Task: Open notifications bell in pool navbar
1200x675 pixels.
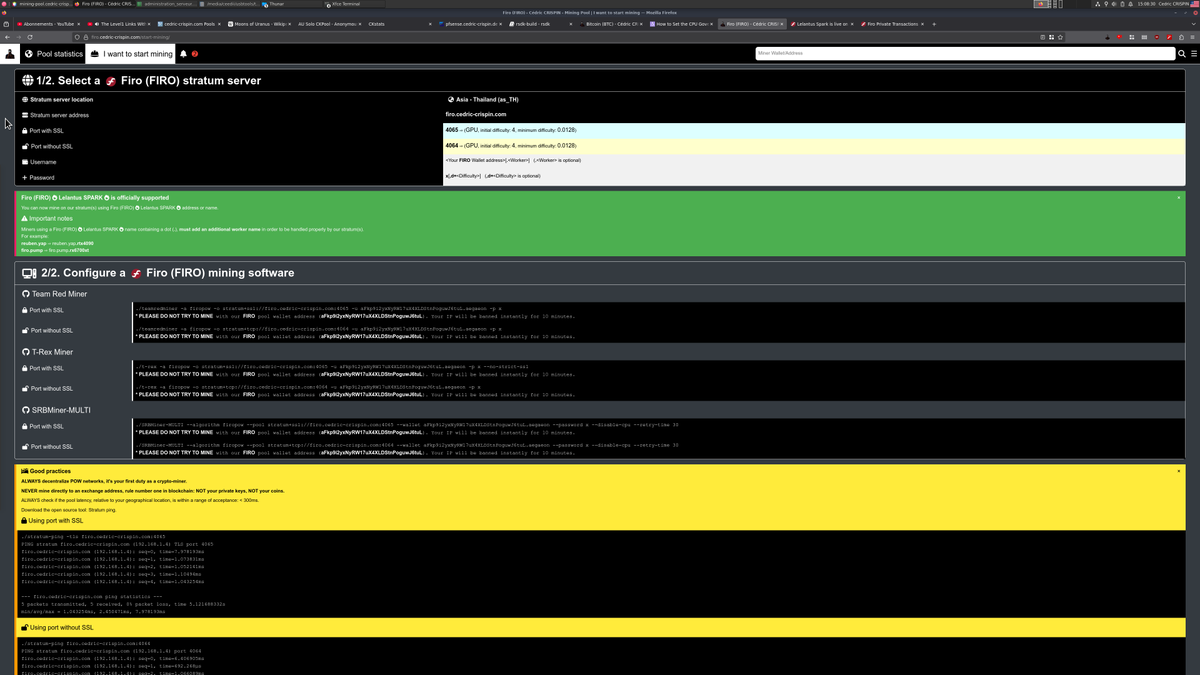Action: [x=184, y=54]
